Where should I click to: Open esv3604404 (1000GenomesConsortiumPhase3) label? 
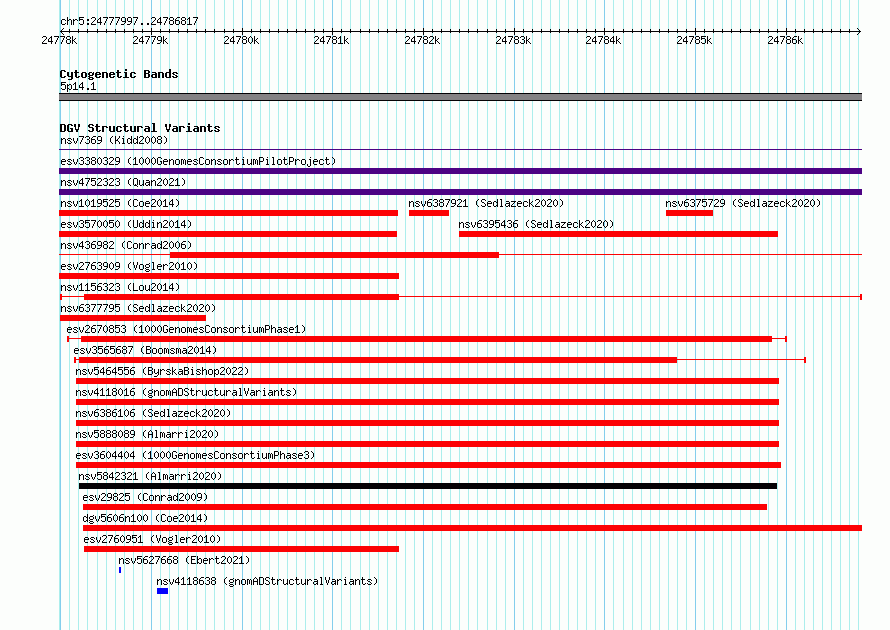click(x=195, y=455)
